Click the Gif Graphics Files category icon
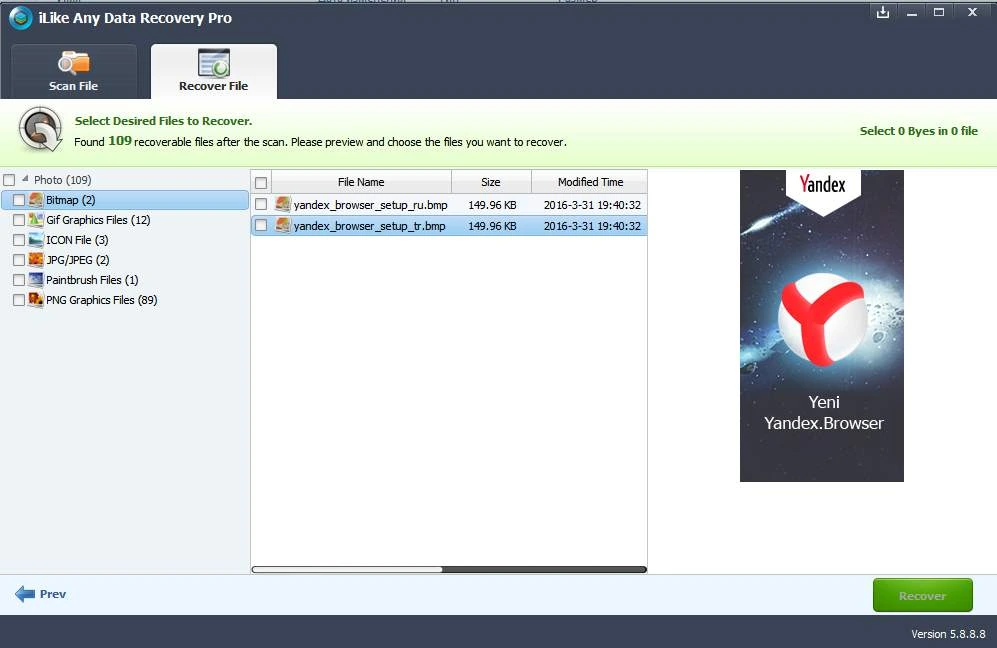 [36, 220]
